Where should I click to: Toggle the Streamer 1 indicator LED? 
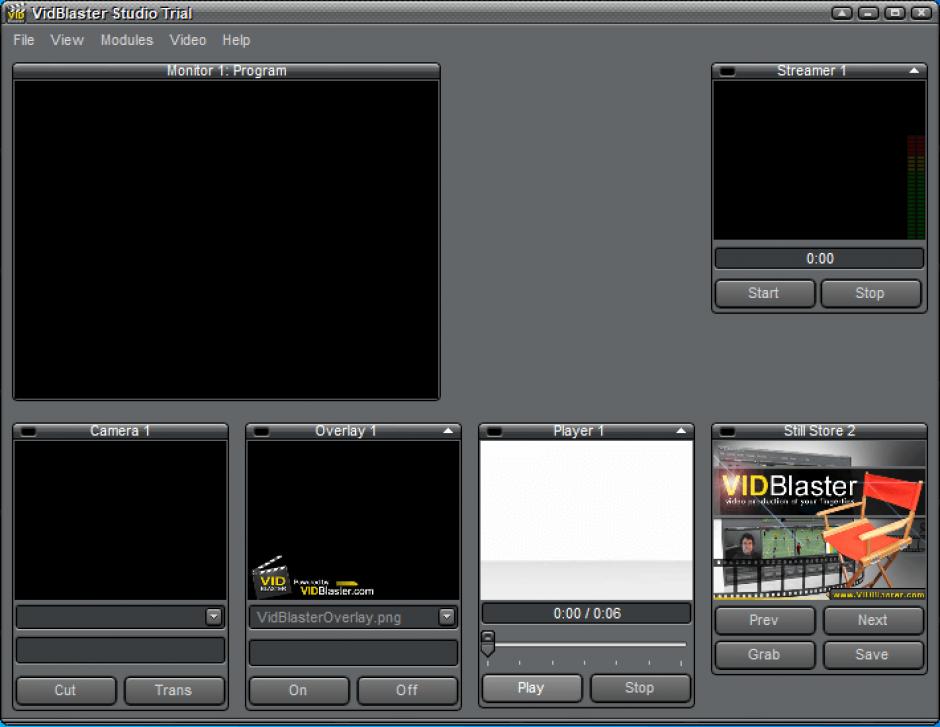727,71
